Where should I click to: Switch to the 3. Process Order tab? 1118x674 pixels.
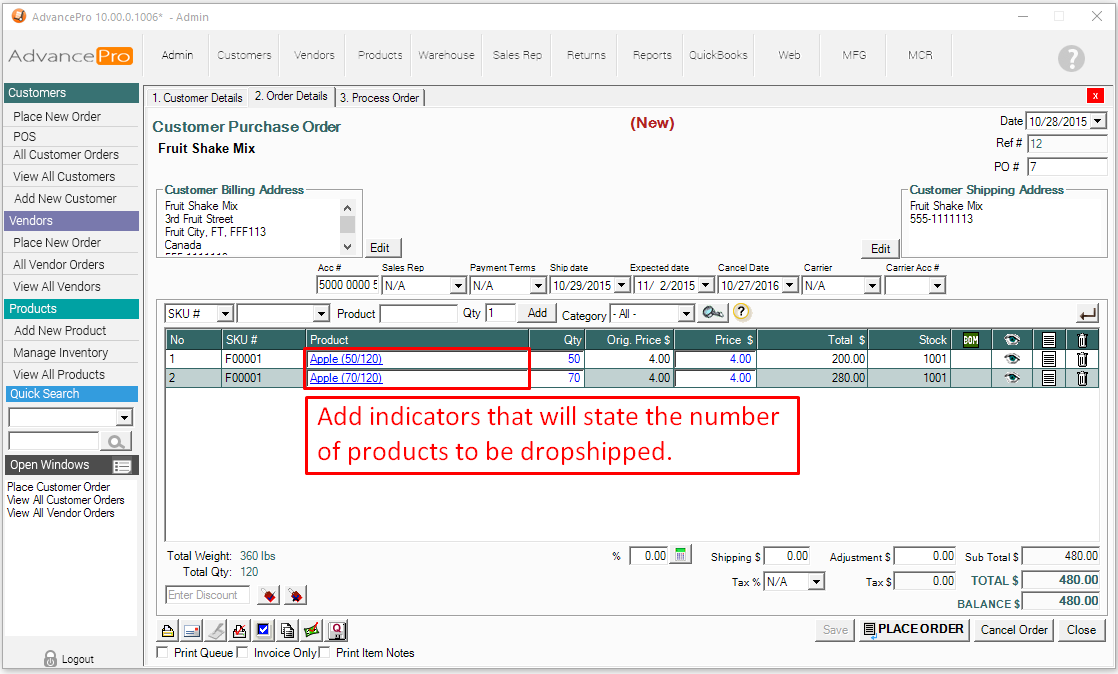(379, 98)
